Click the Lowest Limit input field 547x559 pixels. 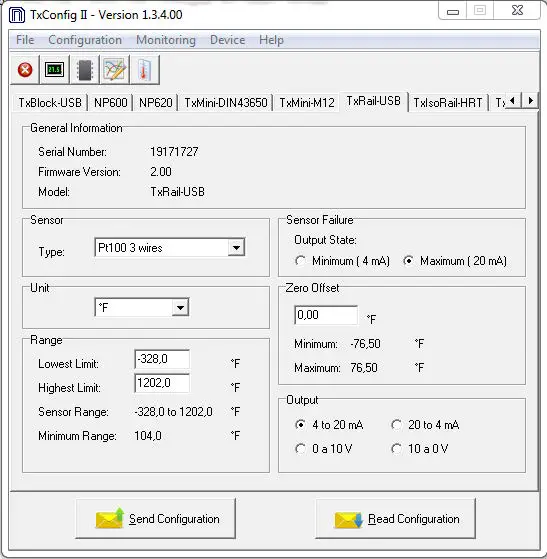(x=162, y=359)
